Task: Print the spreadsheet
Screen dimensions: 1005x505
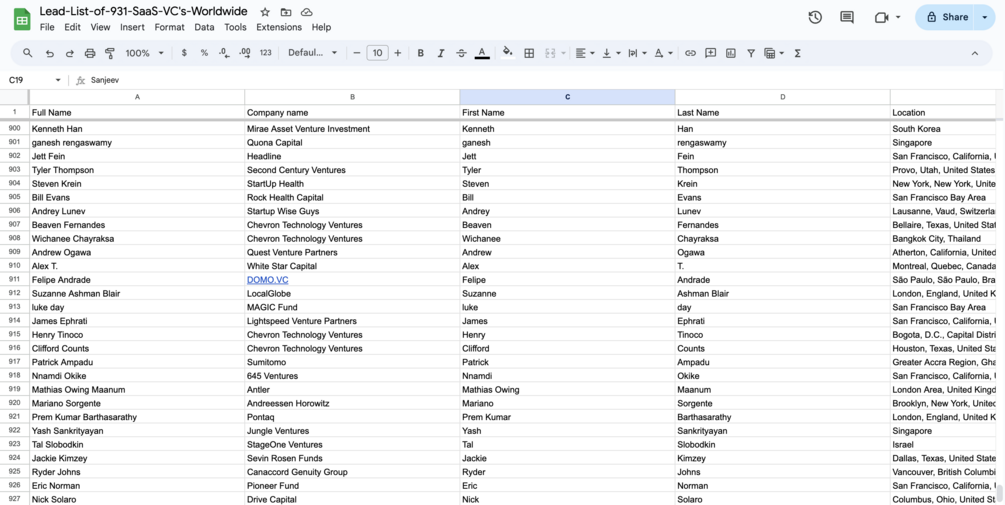Action: tap(90, 53)
